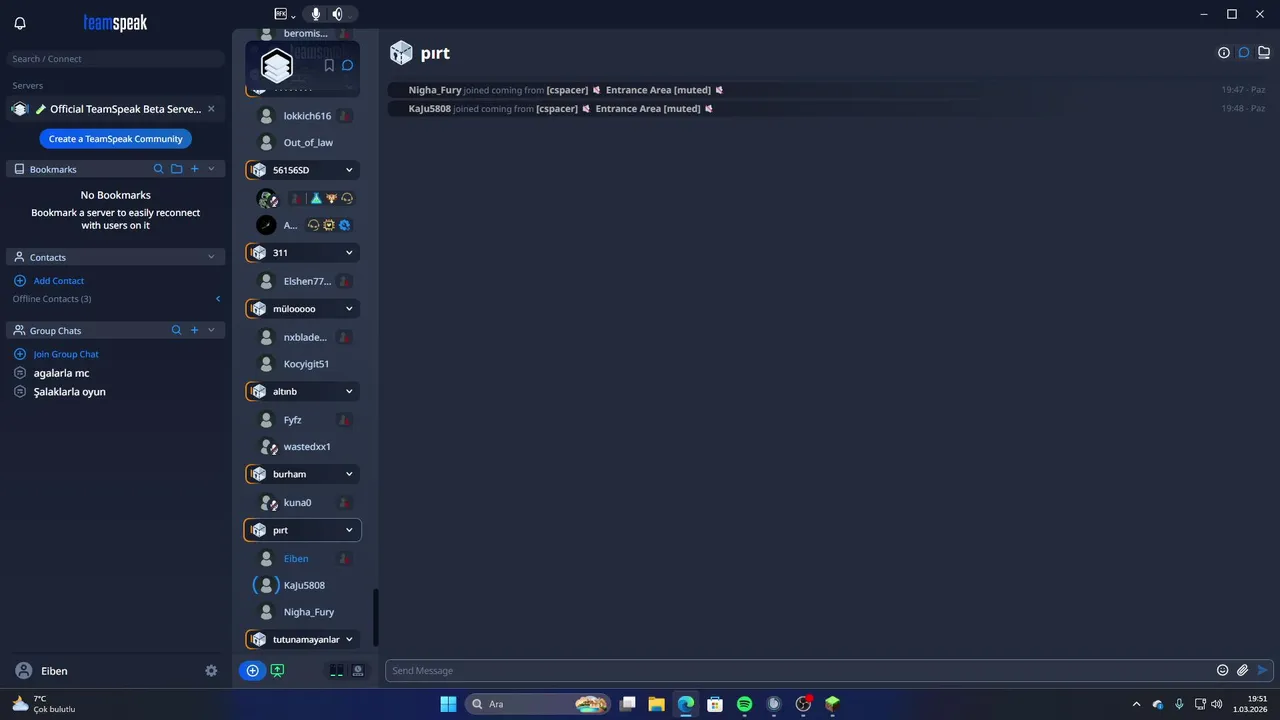The height and width of the screenshot is (720, 1280).
Task: Open File Explorer from the taskbar
Action: (656, 704)
